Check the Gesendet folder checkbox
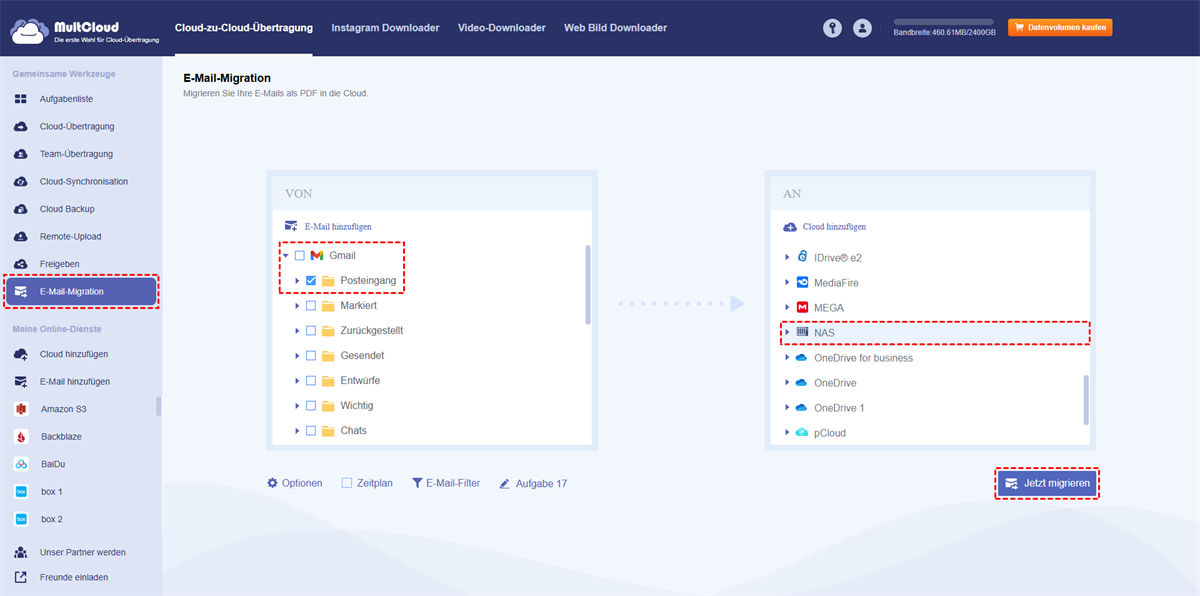The image size is (1200, 596). (311, 356)
